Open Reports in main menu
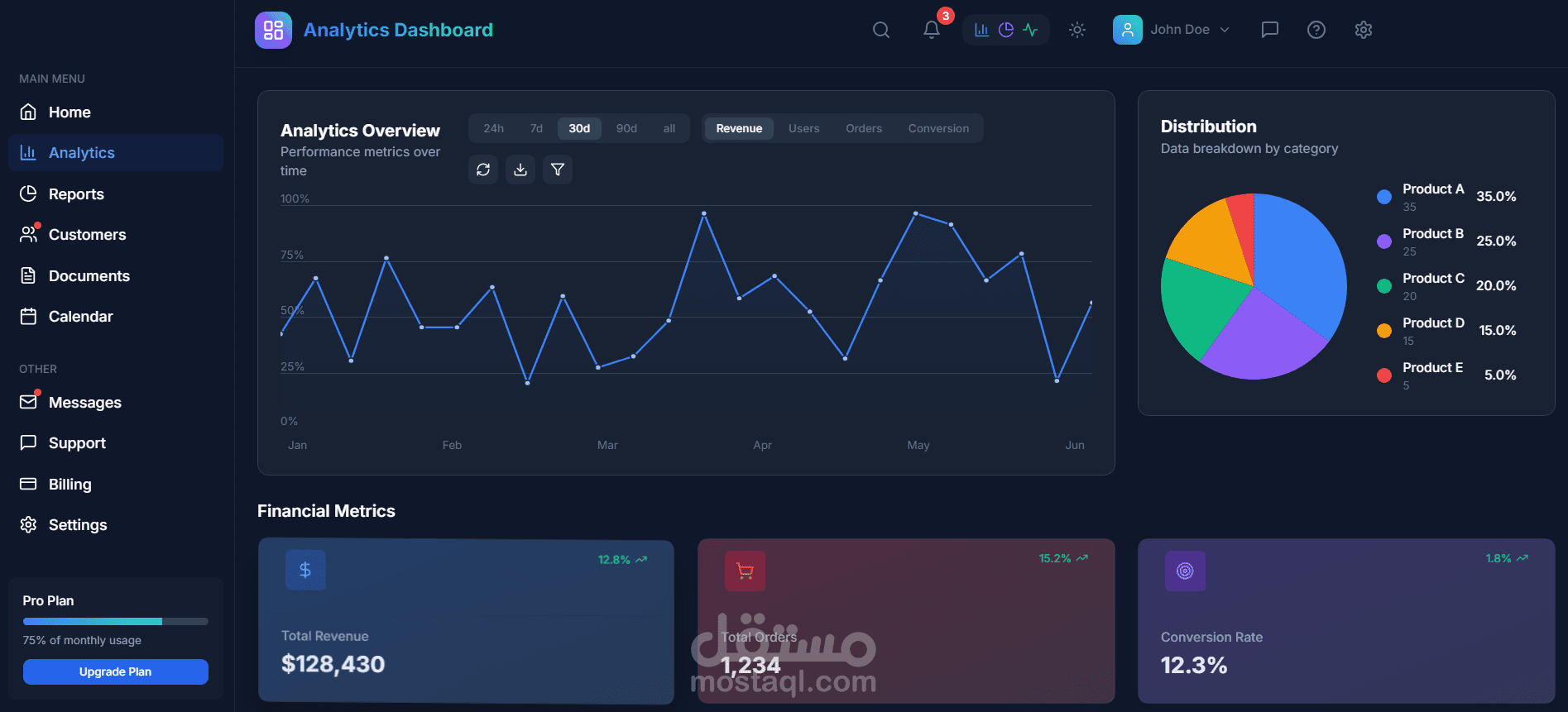This screenshot has height=712, width=1568. tap(116, 194)
